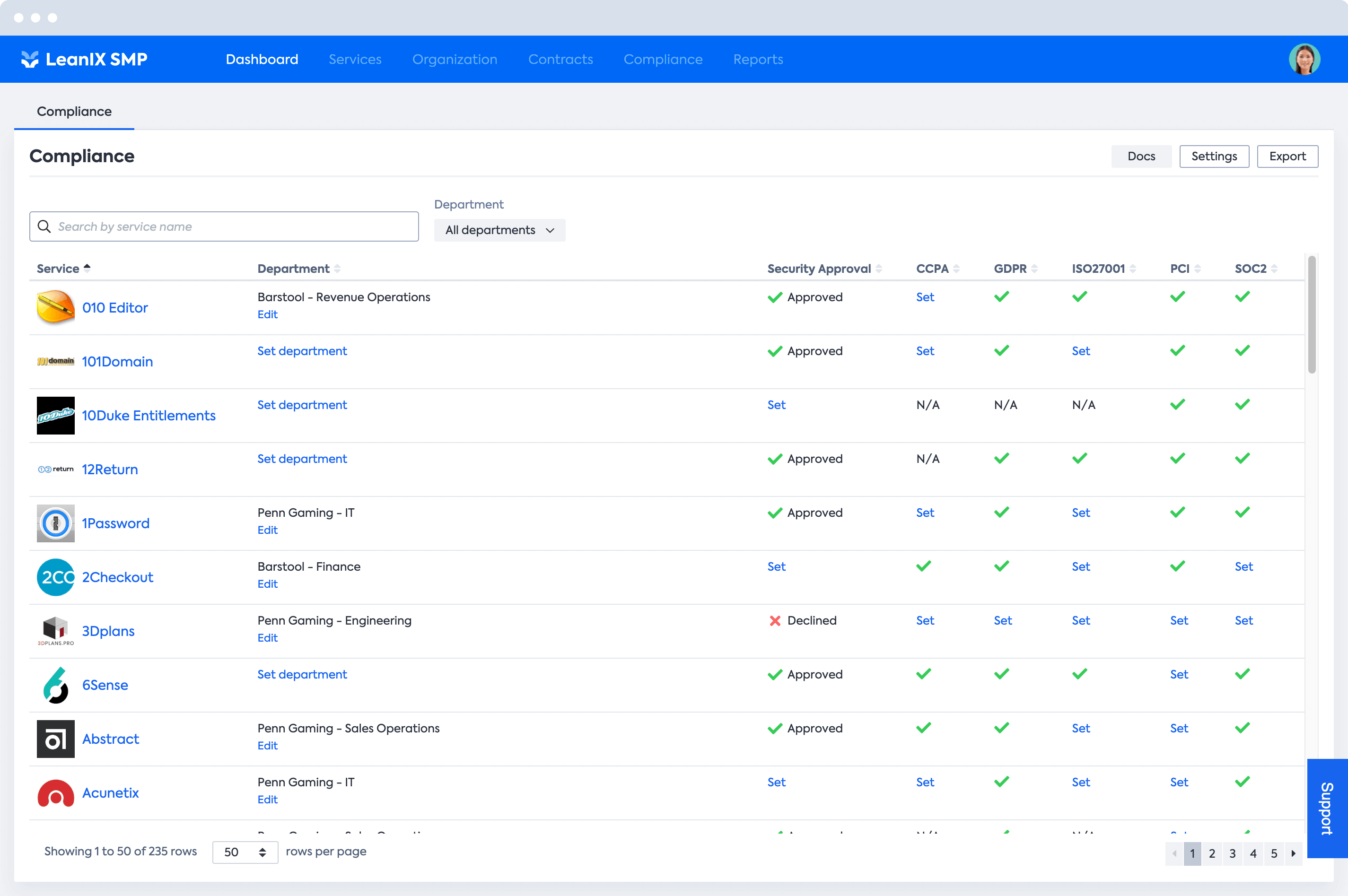1348x896 pixels.
Task: Go to next page arrow in pagination
Action: [x=1293, y=853]
